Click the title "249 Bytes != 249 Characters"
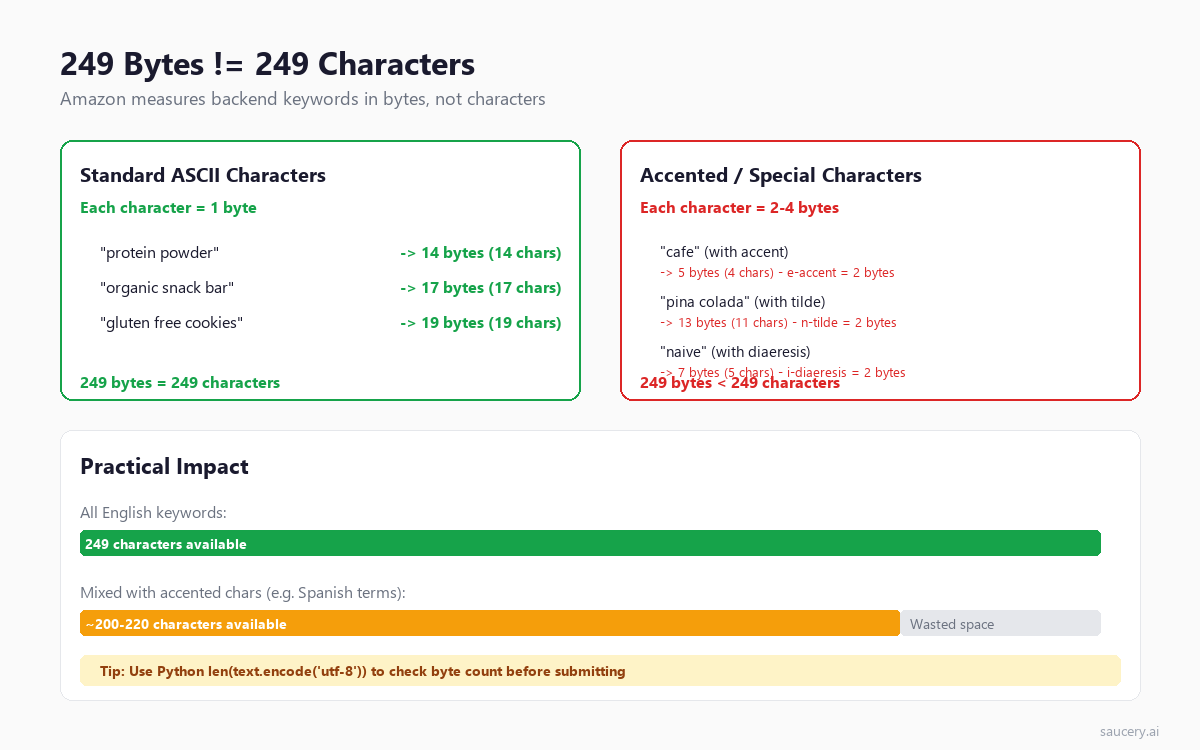 pos(267,64)
